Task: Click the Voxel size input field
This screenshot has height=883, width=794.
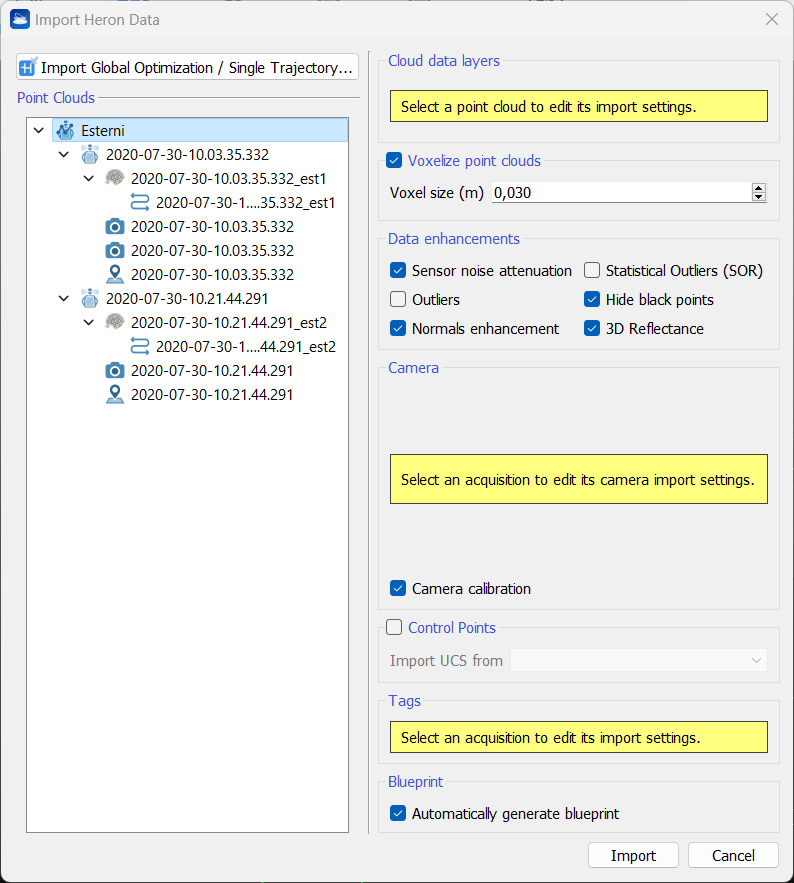Action: 620,192
